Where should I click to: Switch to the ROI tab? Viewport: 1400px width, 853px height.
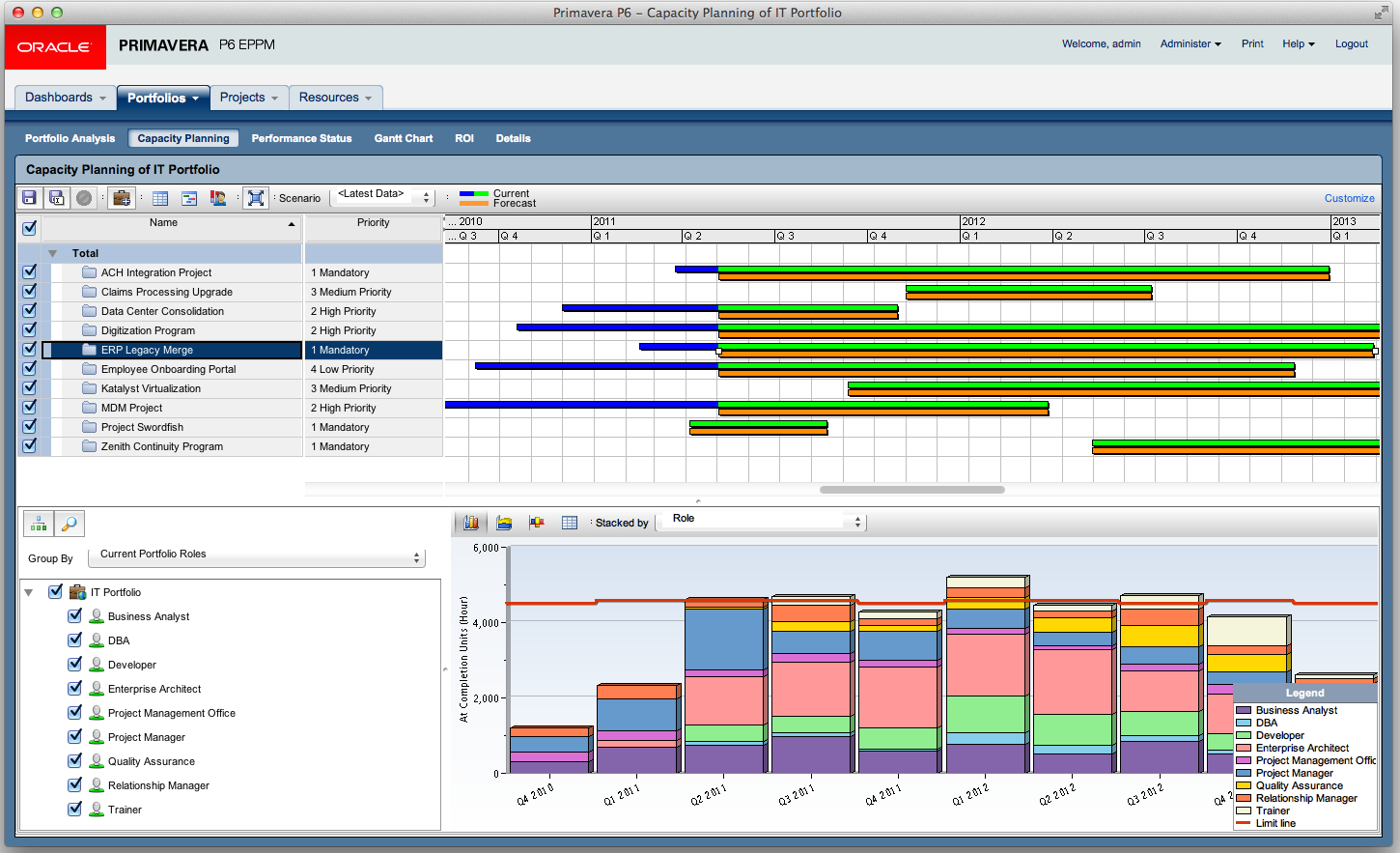coord(464,138)
